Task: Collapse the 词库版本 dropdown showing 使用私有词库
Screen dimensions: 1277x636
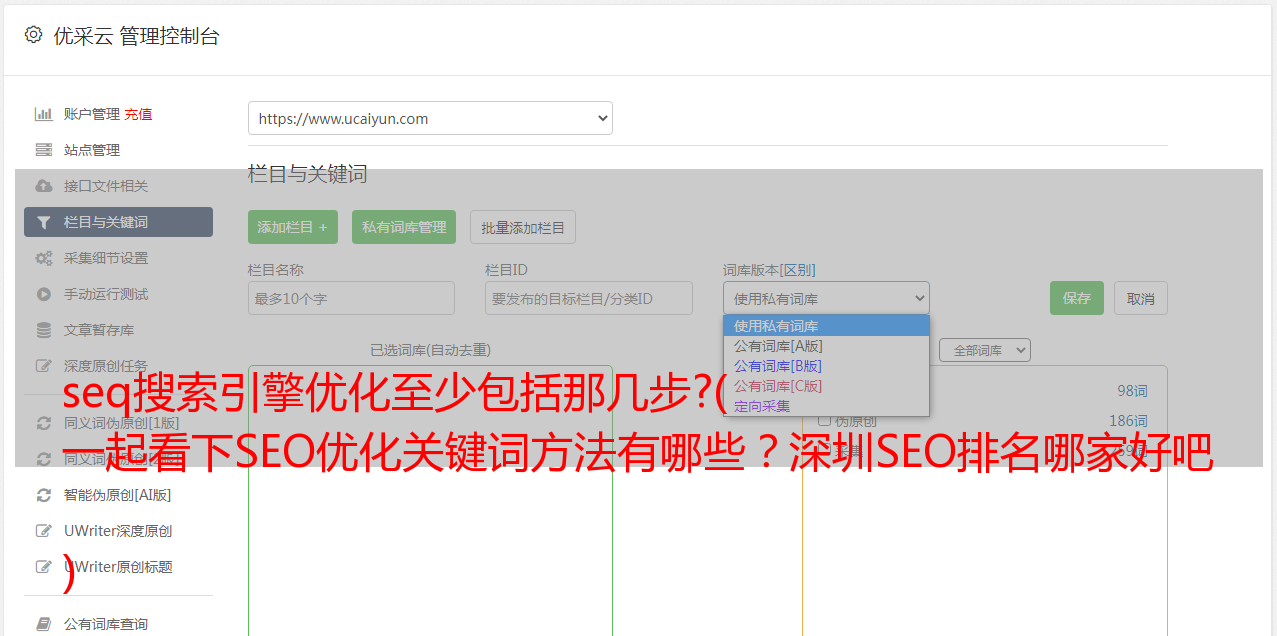Action: point(826,298)
